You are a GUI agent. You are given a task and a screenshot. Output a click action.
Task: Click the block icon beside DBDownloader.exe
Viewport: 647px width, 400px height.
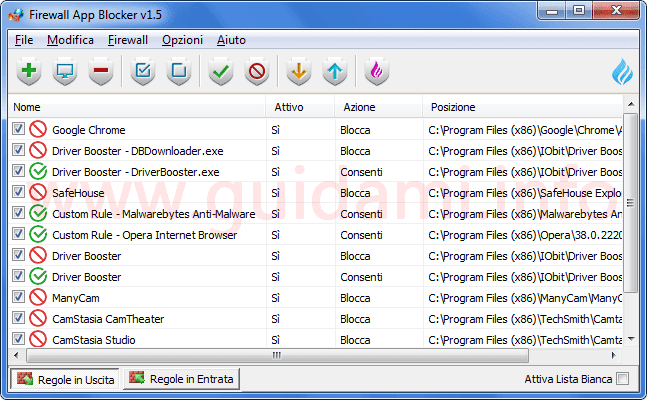pos(38,151)
